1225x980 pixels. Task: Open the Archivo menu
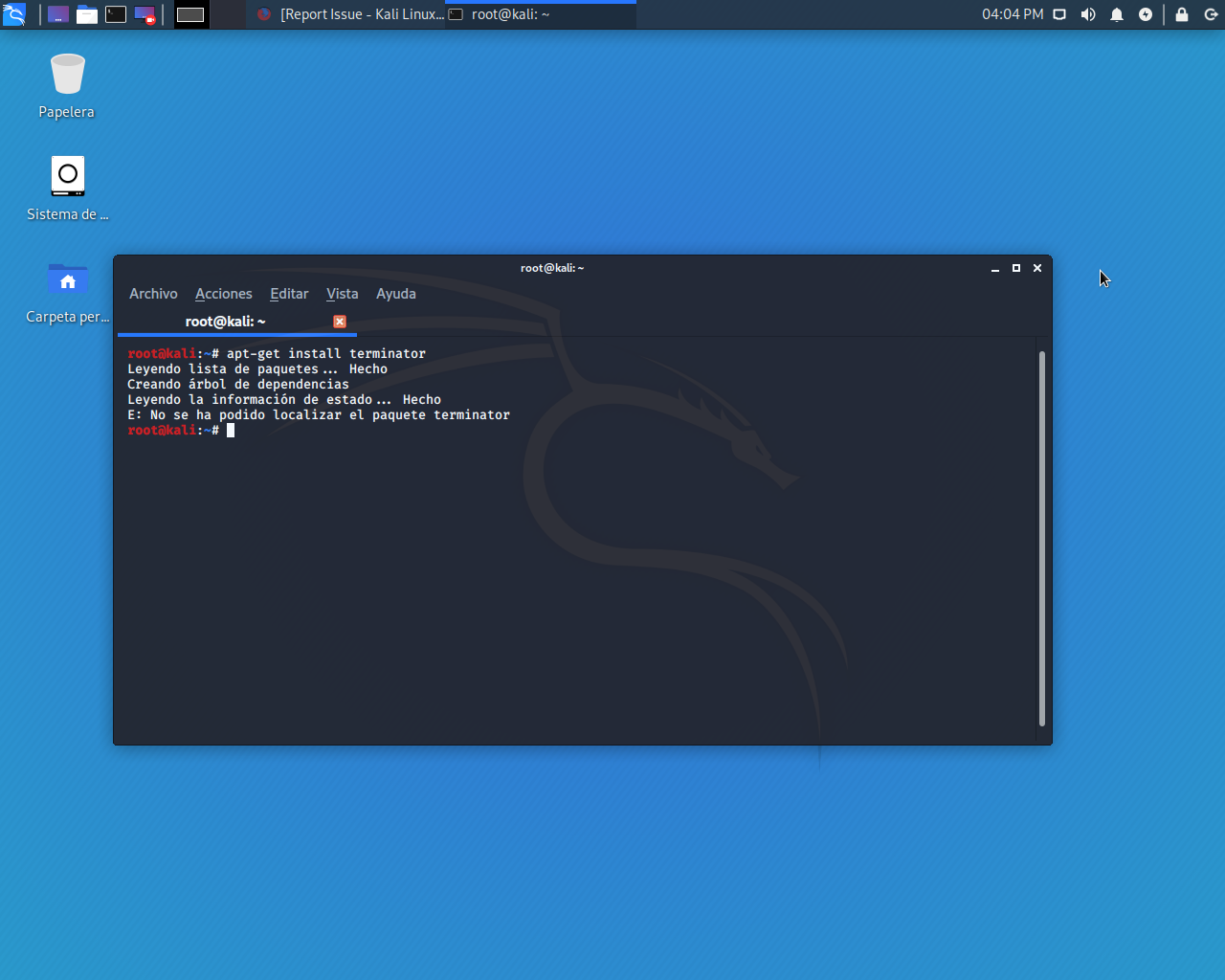tap(153, 294)
